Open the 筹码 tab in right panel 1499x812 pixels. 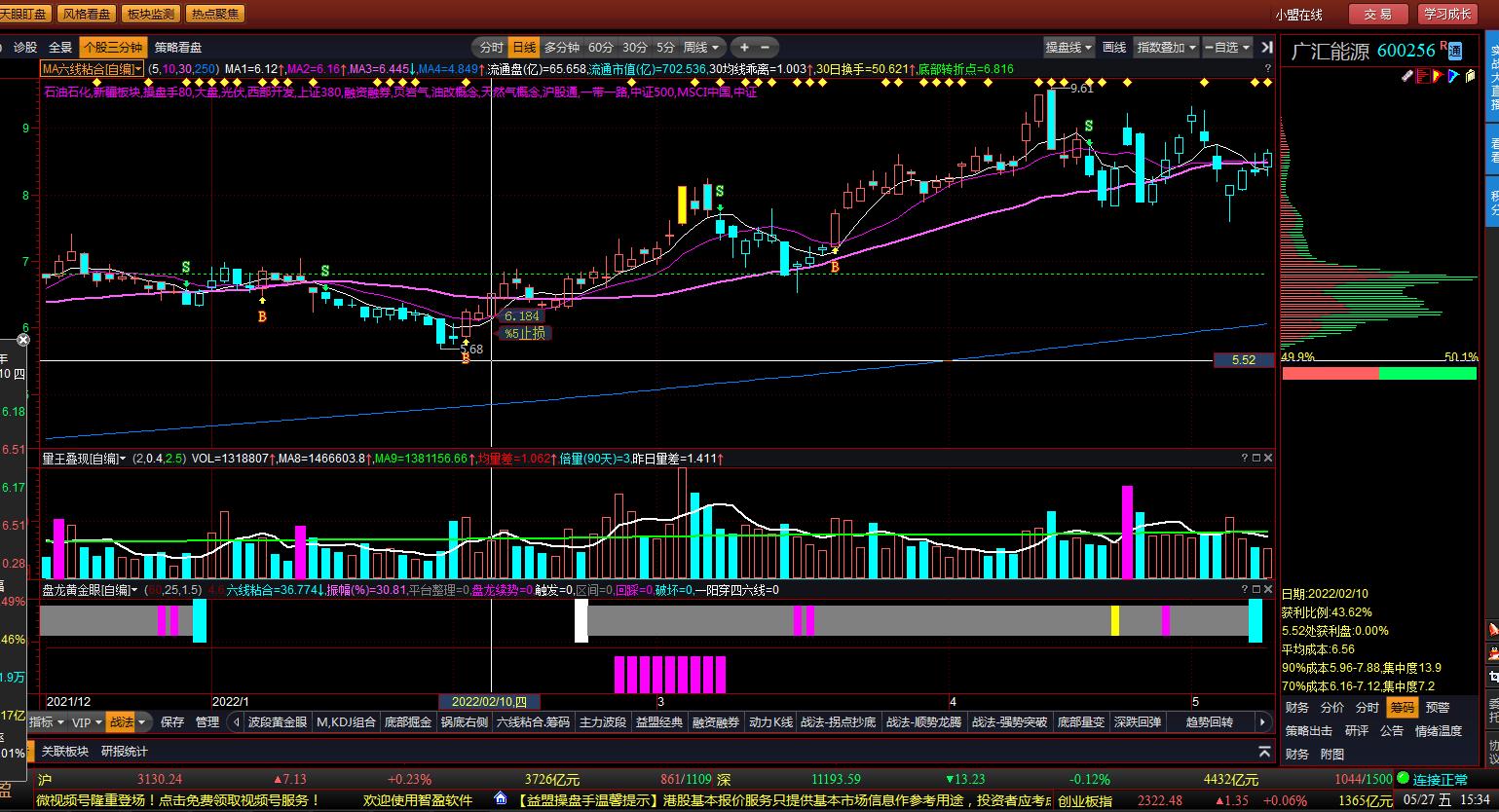(1402, 707)
